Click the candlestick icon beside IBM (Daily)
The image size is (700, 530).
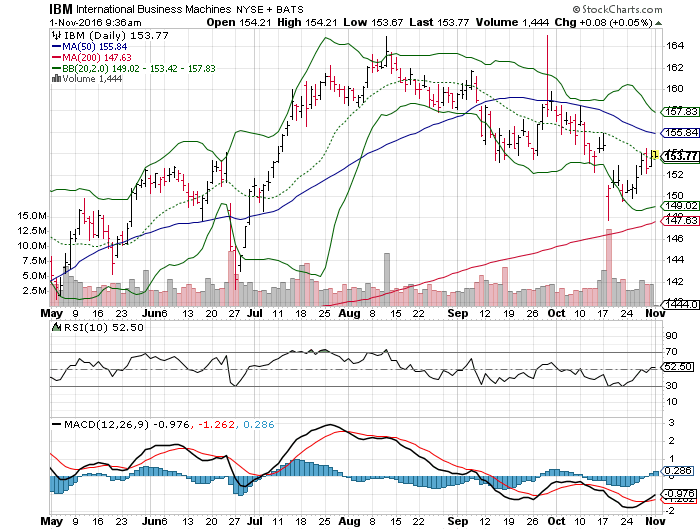coord(56,35)
